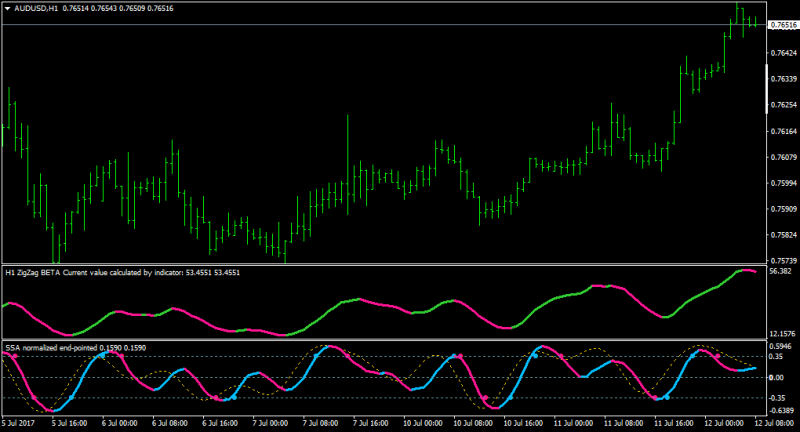Click the 0.75824 price axis label
This screenshot has width=800, height=432.
coord(783,235)
